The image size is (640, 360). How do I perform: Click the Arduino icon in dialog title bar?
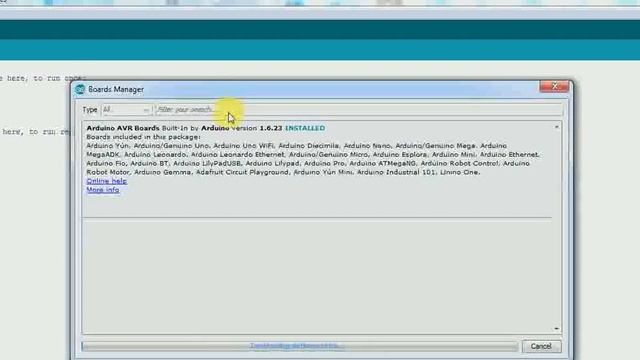[80, 89]
